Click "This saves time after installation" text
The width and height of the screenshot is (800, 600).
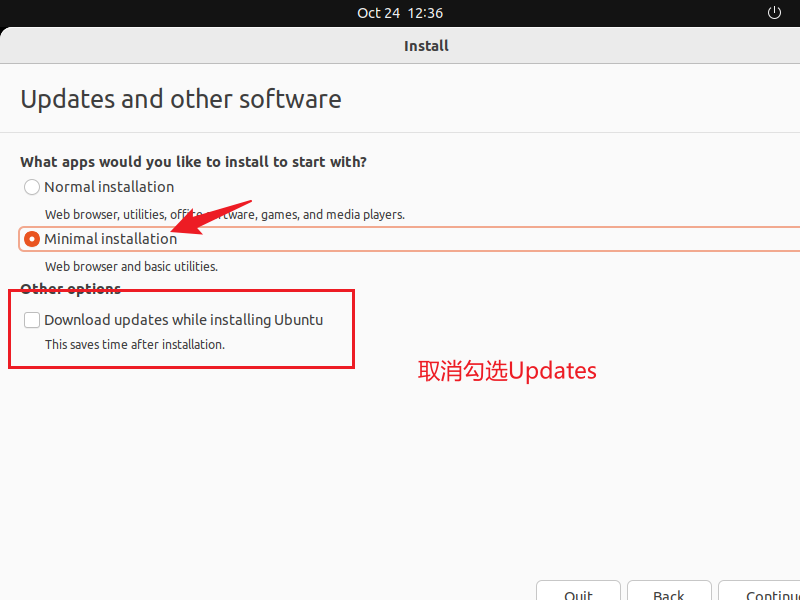(135, 345)
